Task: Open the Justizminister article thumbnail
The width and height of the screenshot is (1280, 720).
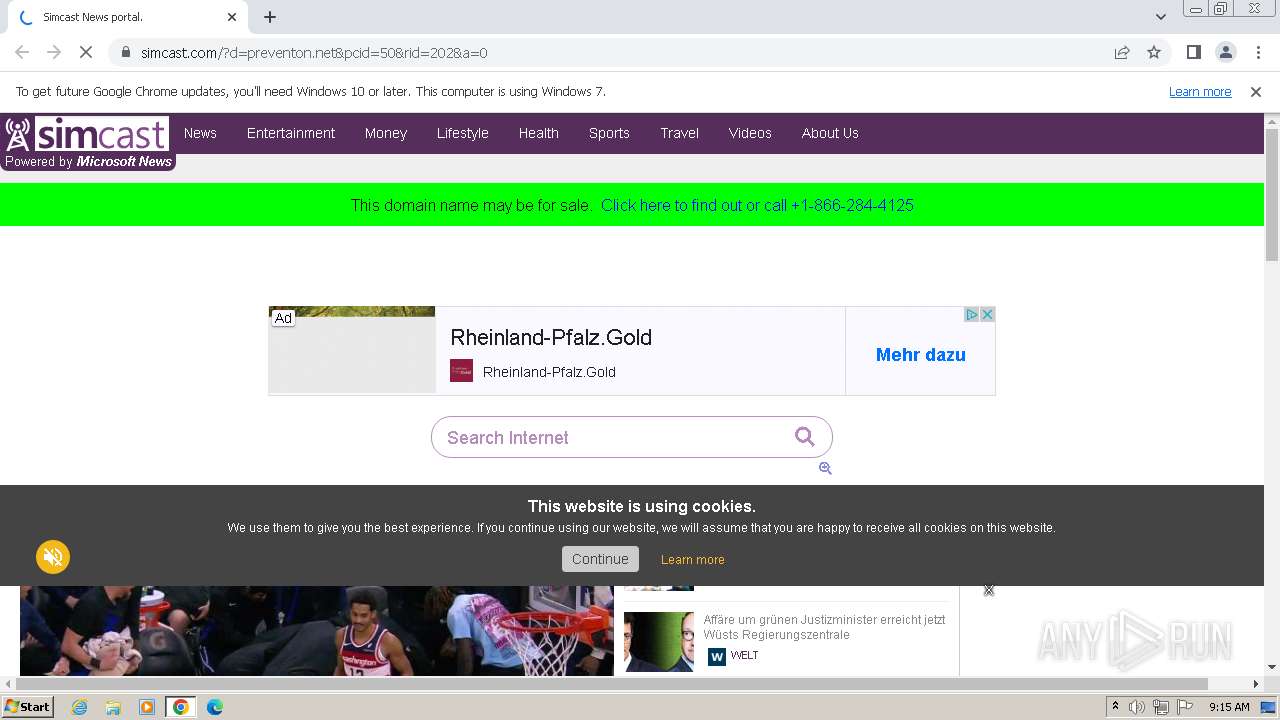Action: tap(659, 641)
